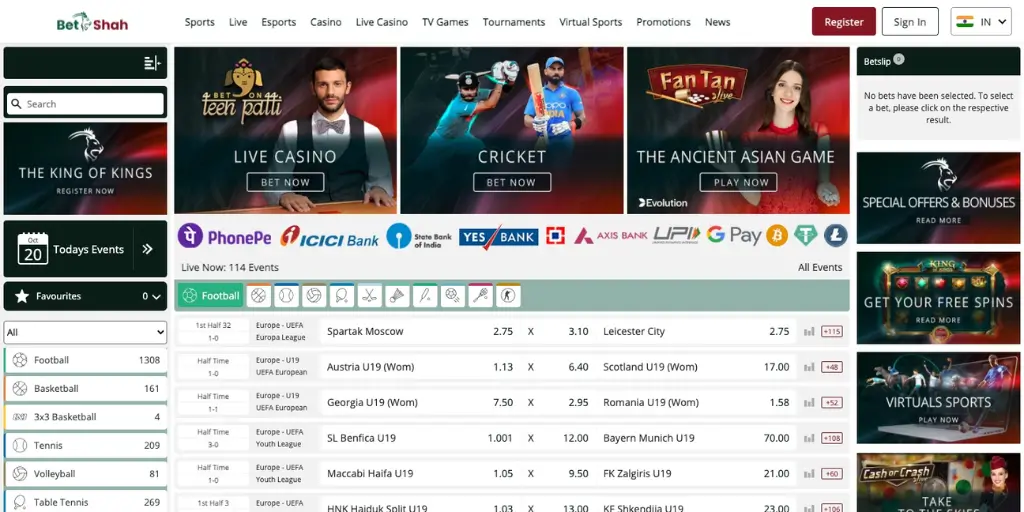Select the table tennis paddle icon filter
The height and width of the screenshot is (512, 1024).
[342, 296]
